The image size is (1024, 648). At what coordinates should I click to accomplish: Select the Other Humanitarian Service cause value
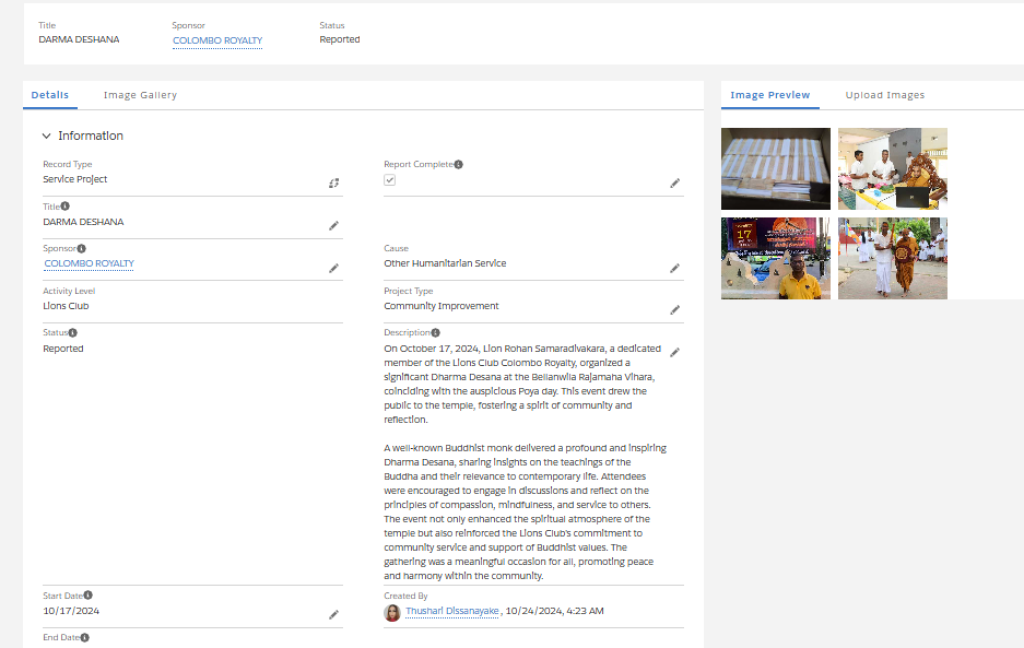(445, 263)
